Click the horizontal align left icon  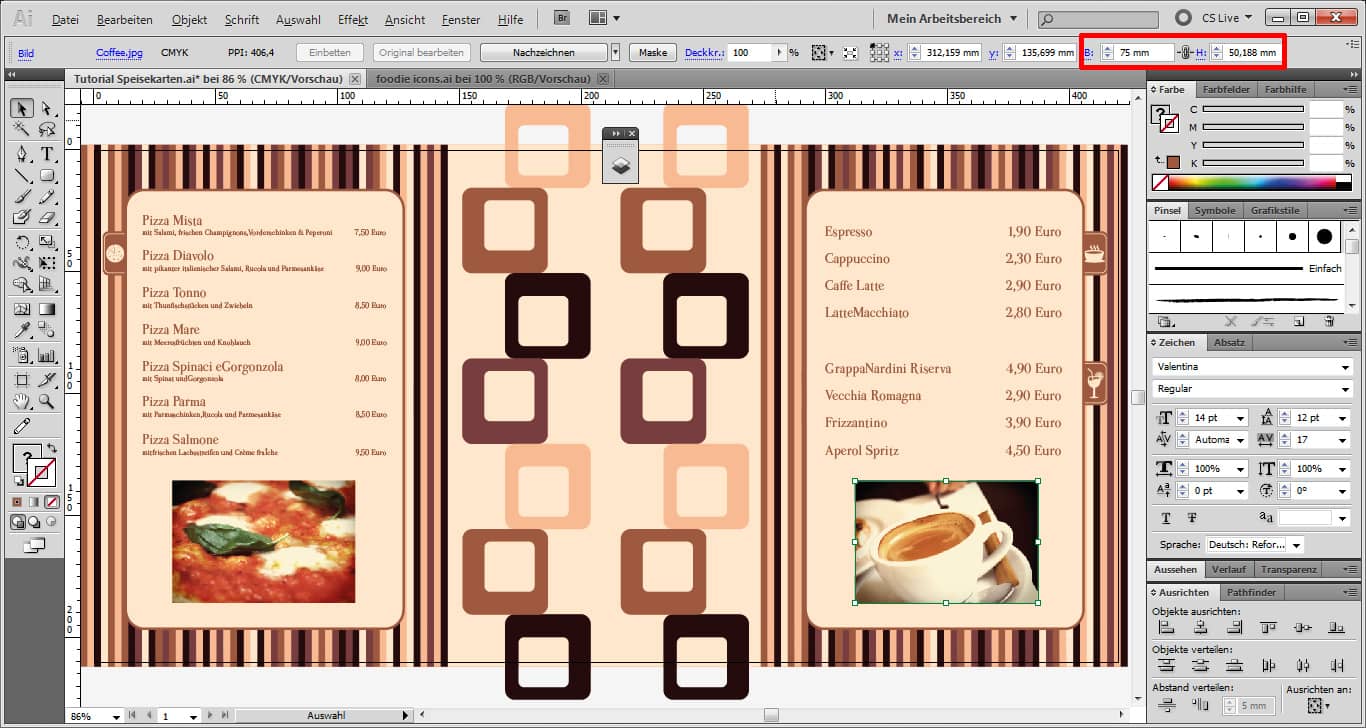[1166, 628]
